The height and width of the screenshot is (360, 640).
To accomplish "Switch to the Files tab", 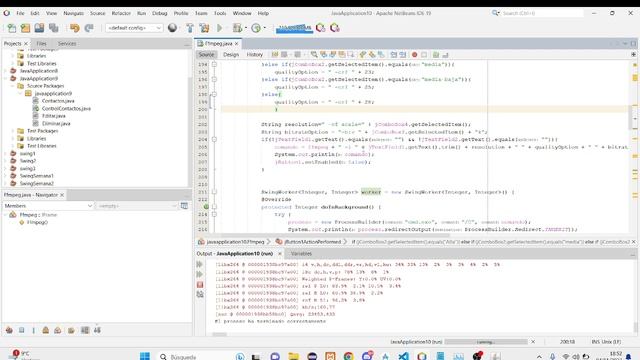I will [x=41, y=43].
